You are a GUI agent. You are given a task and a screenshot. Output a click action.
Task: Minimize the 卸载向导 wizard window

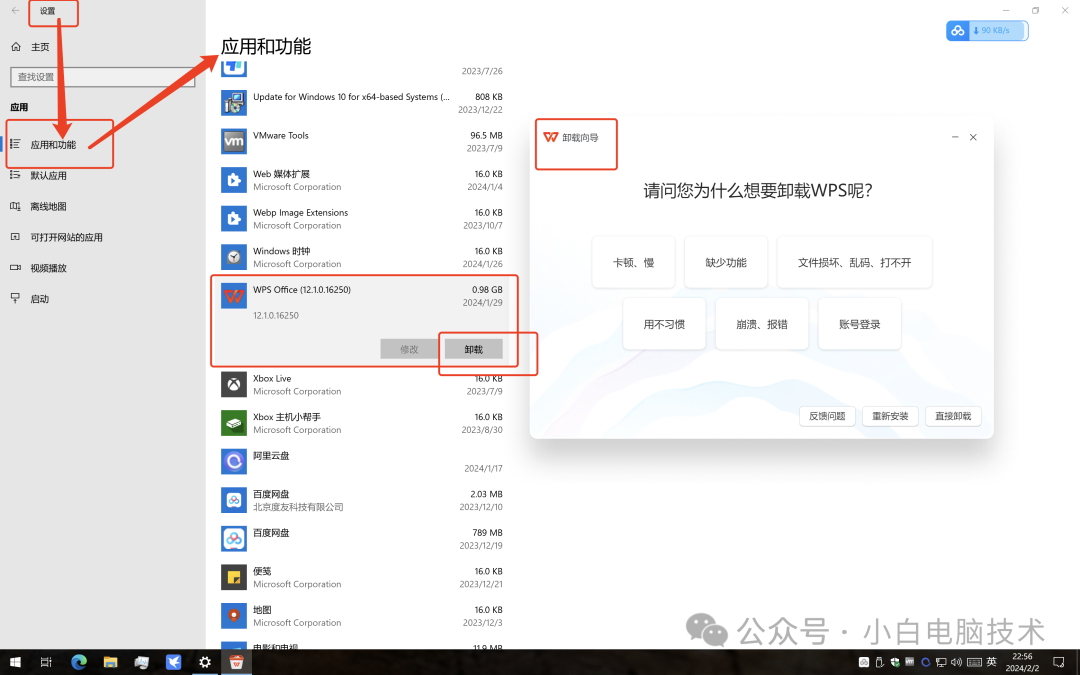tap(955, 137)
